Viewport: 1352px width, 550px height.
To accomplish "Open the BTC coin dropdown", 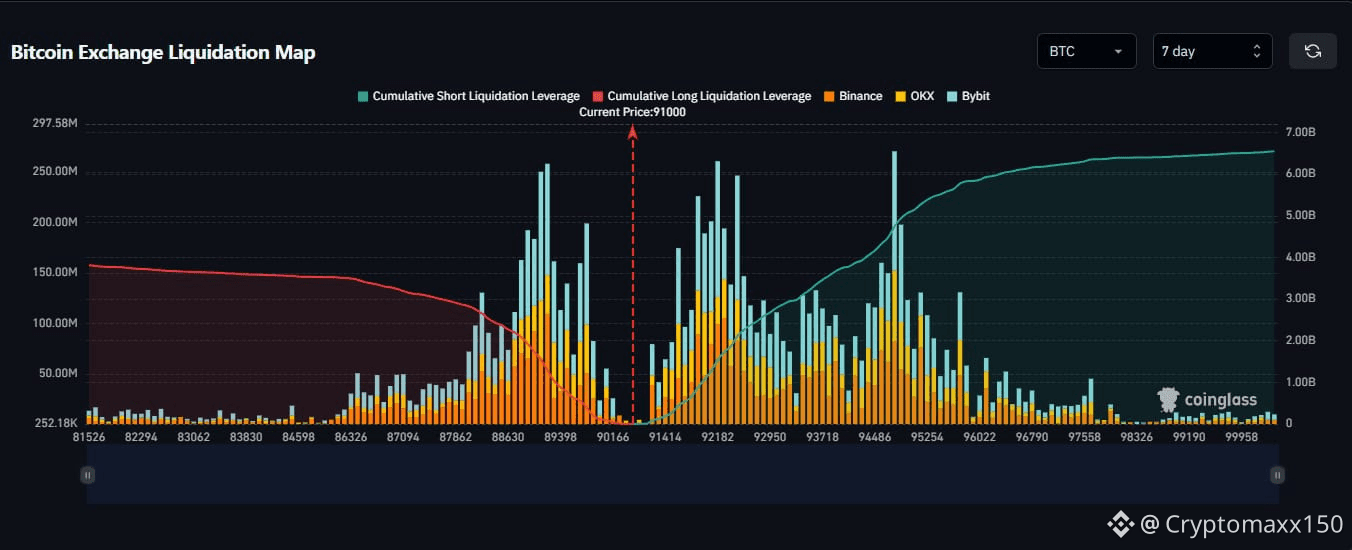I will pyautogui.click(x=1086, y=51).
